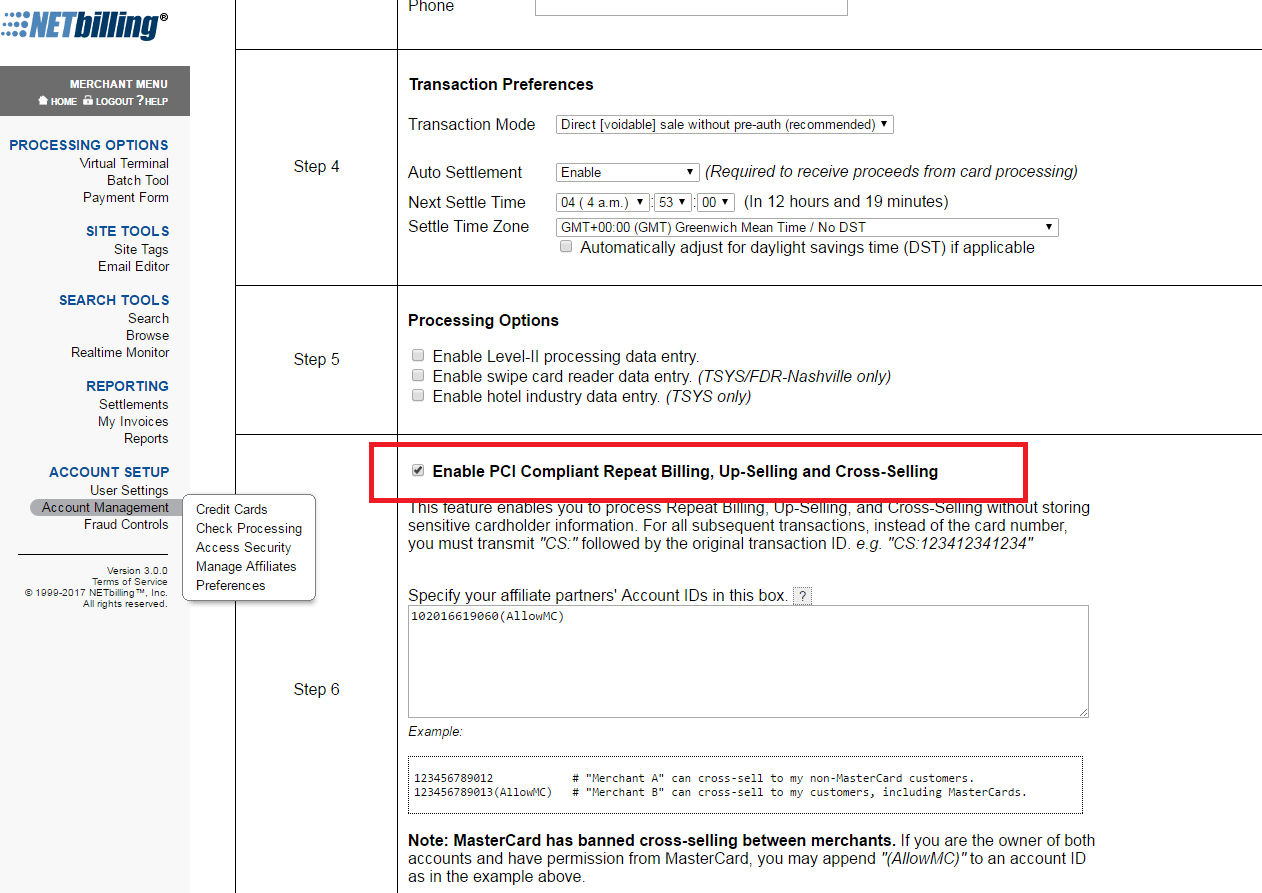Select Manage Affiliates from the submenu
The image size is (1262, 893).
point(246,566)
